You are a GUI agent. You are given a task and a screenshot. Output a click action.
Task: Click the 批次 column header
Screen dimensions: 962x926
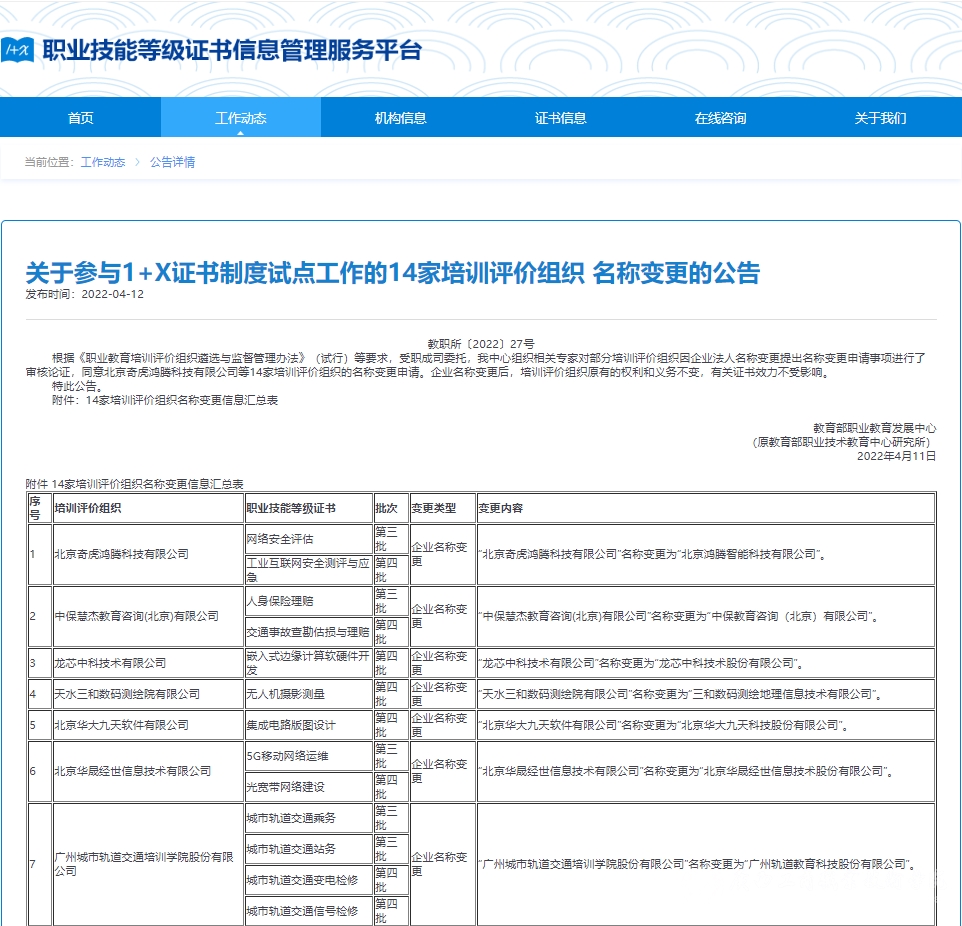tap(391, 508)
